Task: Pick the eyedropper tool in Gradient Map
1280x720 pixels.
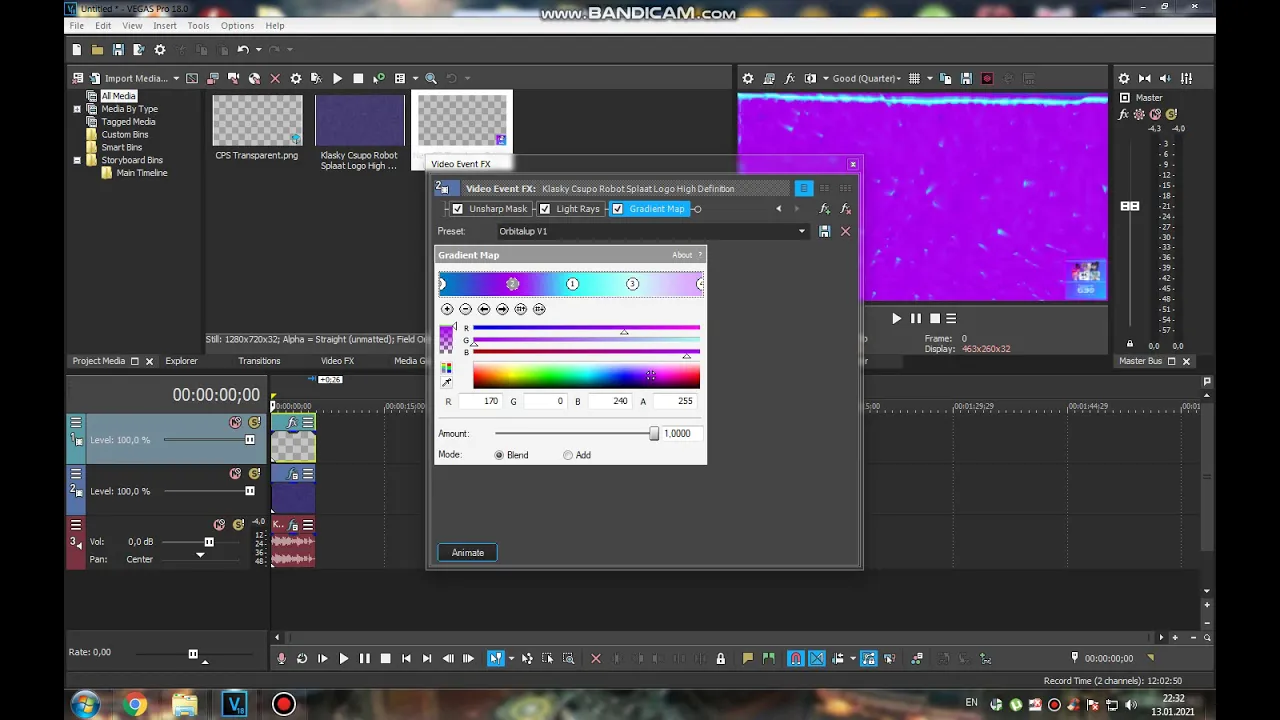Action: click(x=446, y=382)
